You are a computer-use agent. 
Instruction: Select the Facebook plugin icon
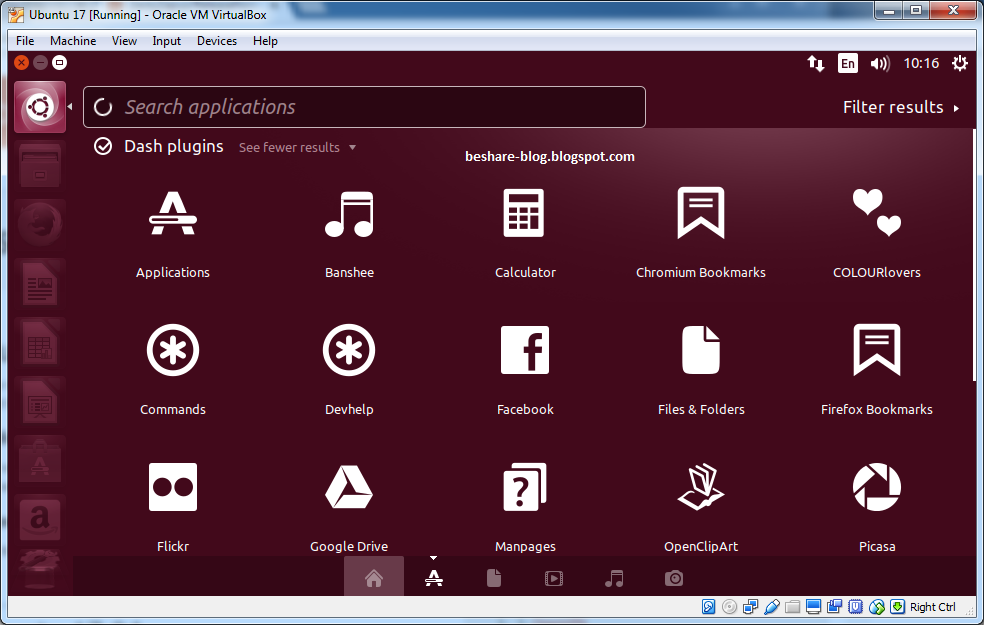pos(525,350)
